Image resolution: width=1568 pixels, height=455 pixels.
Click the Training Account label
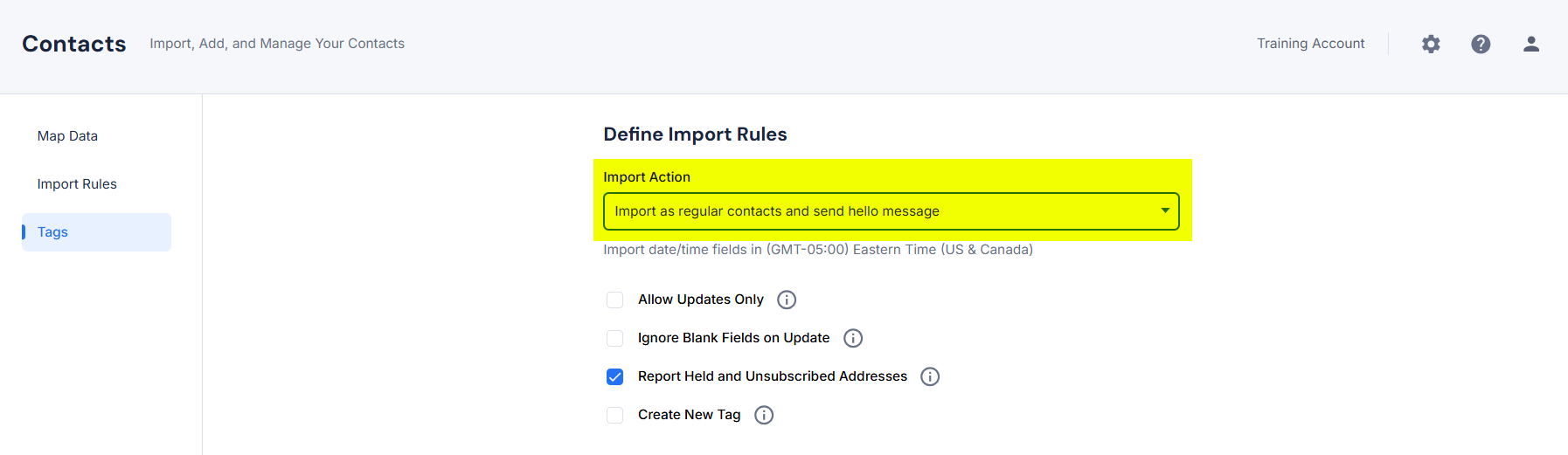[1310, 44]
